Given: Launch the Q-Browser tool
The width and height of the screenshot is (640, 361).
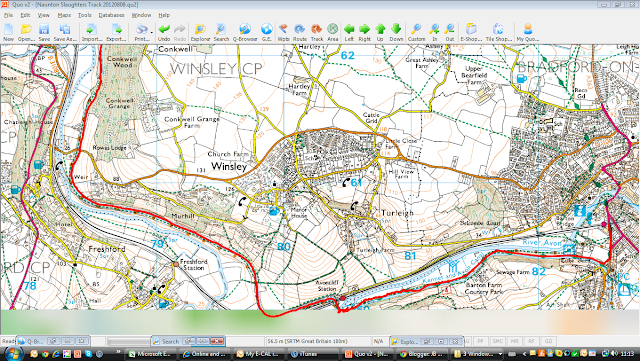Looking at the screenshot, I should [x=245, y=32].
